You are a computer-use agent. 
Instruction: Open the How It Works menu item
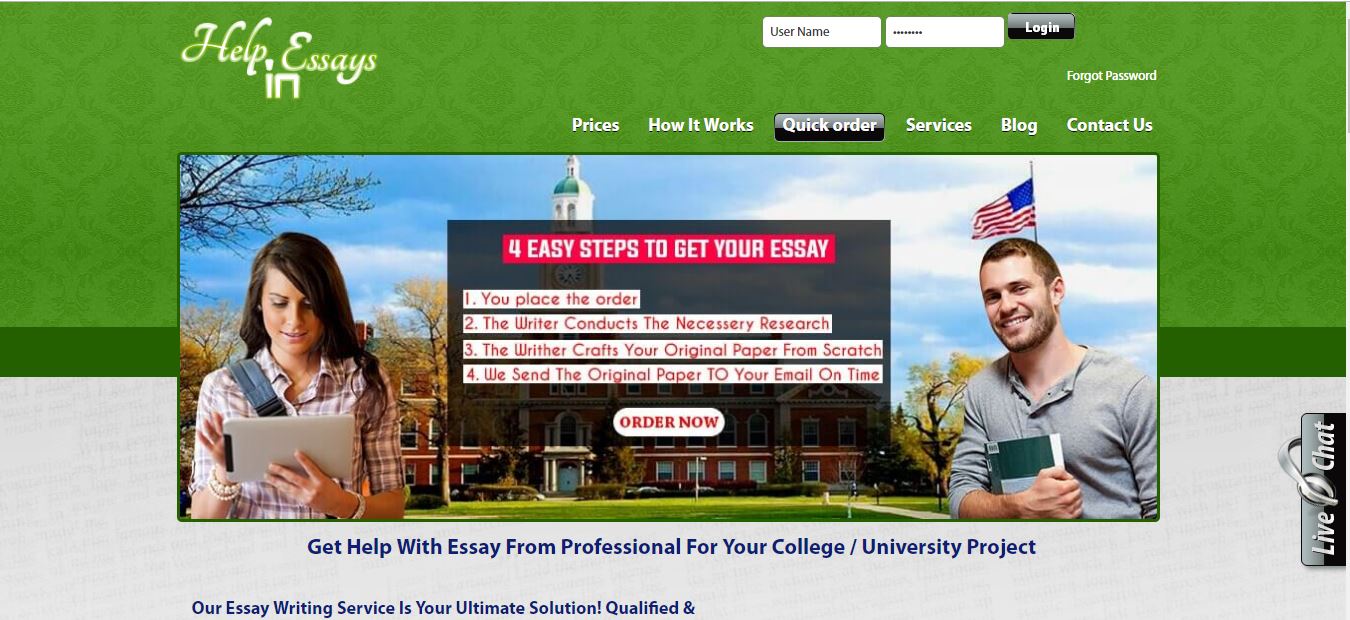[x=700, y=125]
